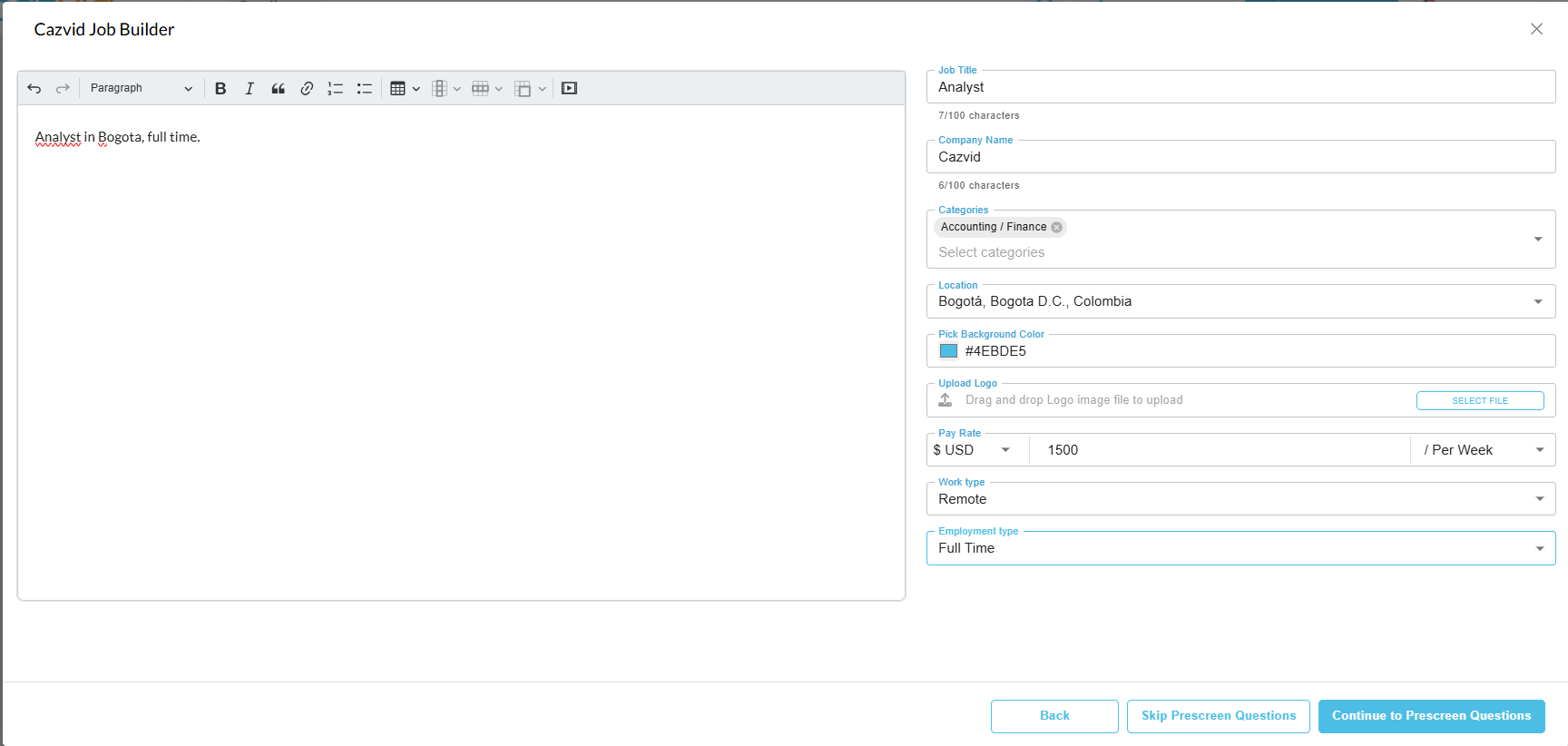This screenshot has width=1568, height=746.
Task: Click the merge table cells icon
Action: pyautogui.click(x=523, y=88)
